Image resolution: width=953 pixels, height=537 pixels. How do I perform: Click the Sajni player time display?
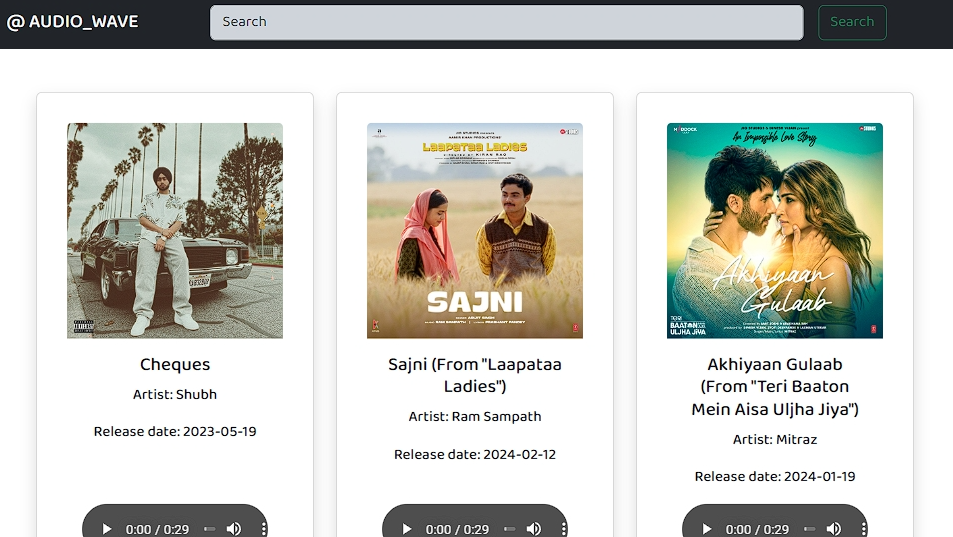click(457, 530)
